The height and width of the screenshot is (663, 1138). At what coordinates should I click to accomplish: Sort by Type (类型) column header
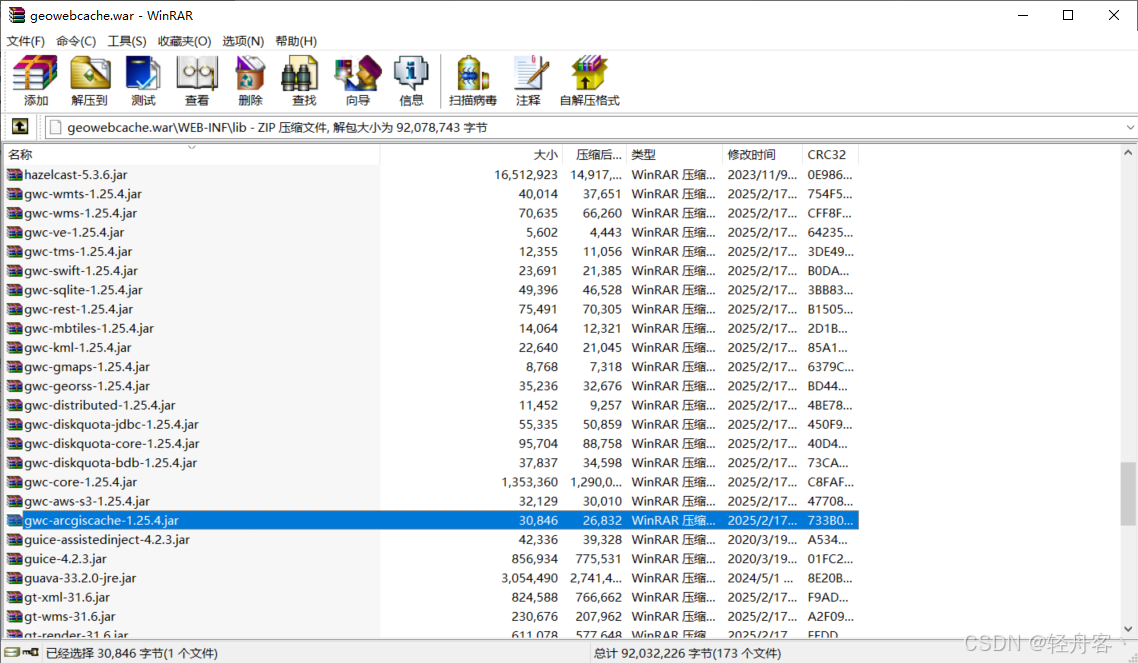pyautogui.click(x=675, y=155)
